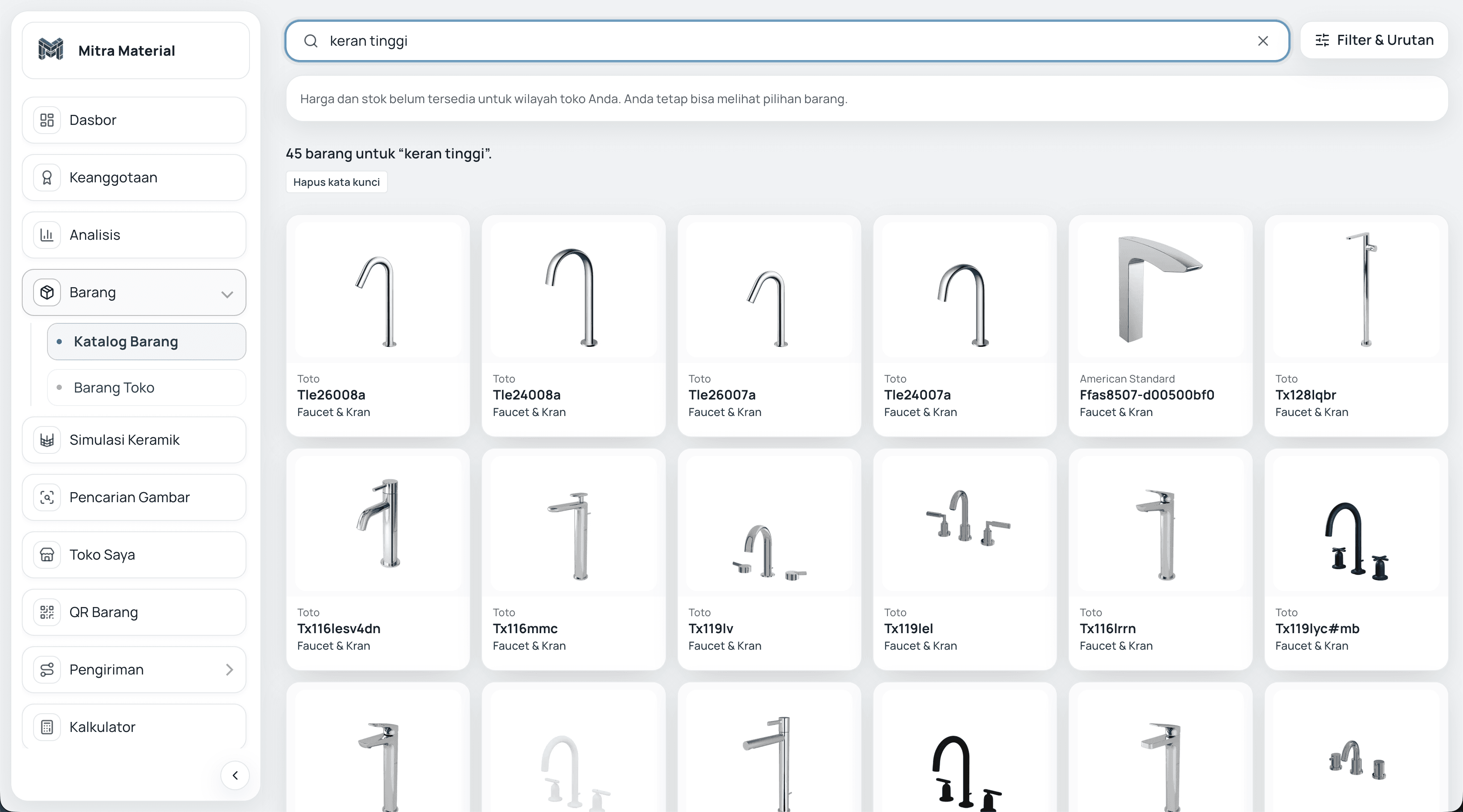Open Toto Tle26008a product thumbnail
Image resolution: width=1463 pixels, height=812 pixels.
(x=378, y=289)
